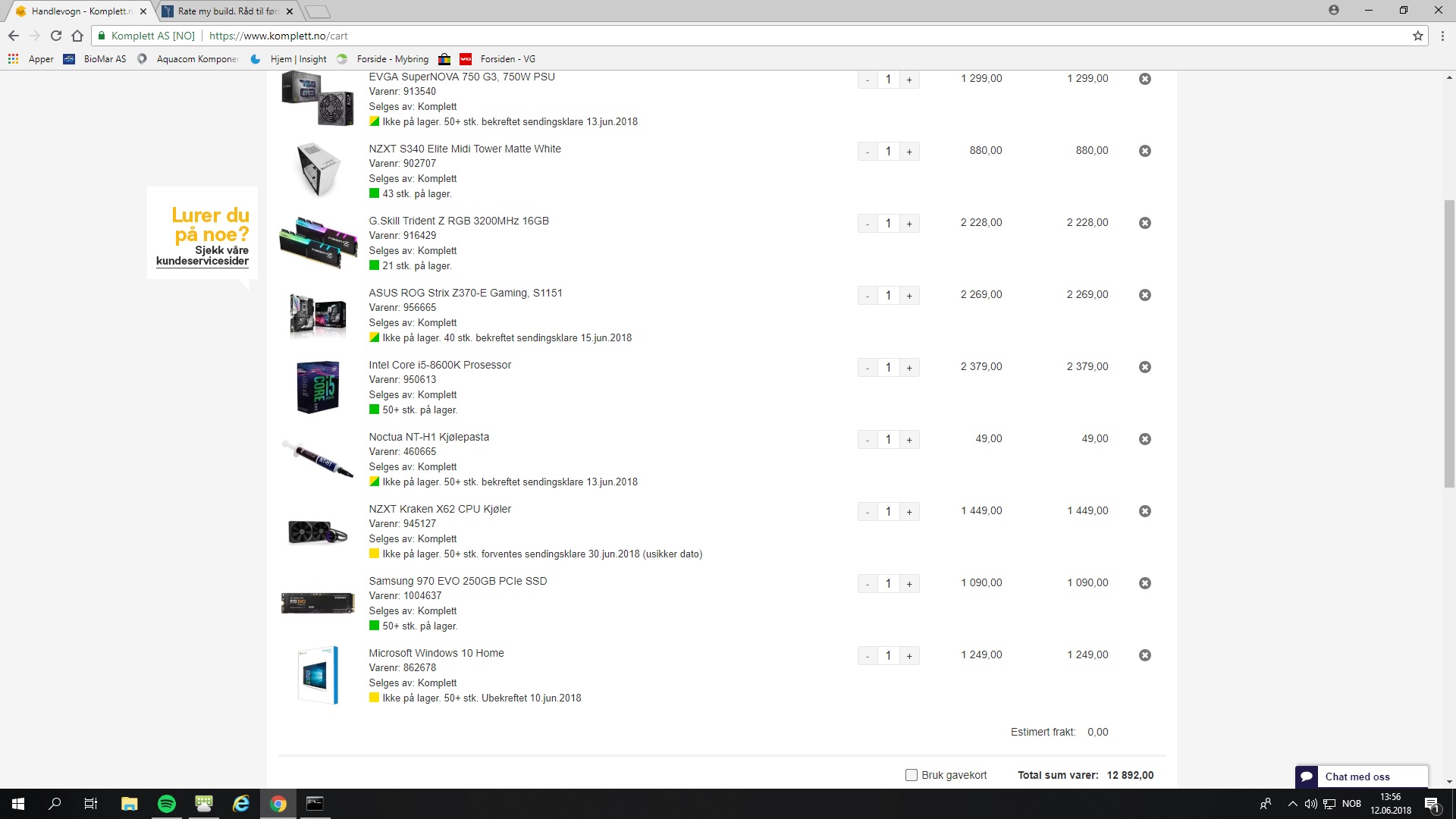Open Apper bookmarks shortcut

coord(31,59)
